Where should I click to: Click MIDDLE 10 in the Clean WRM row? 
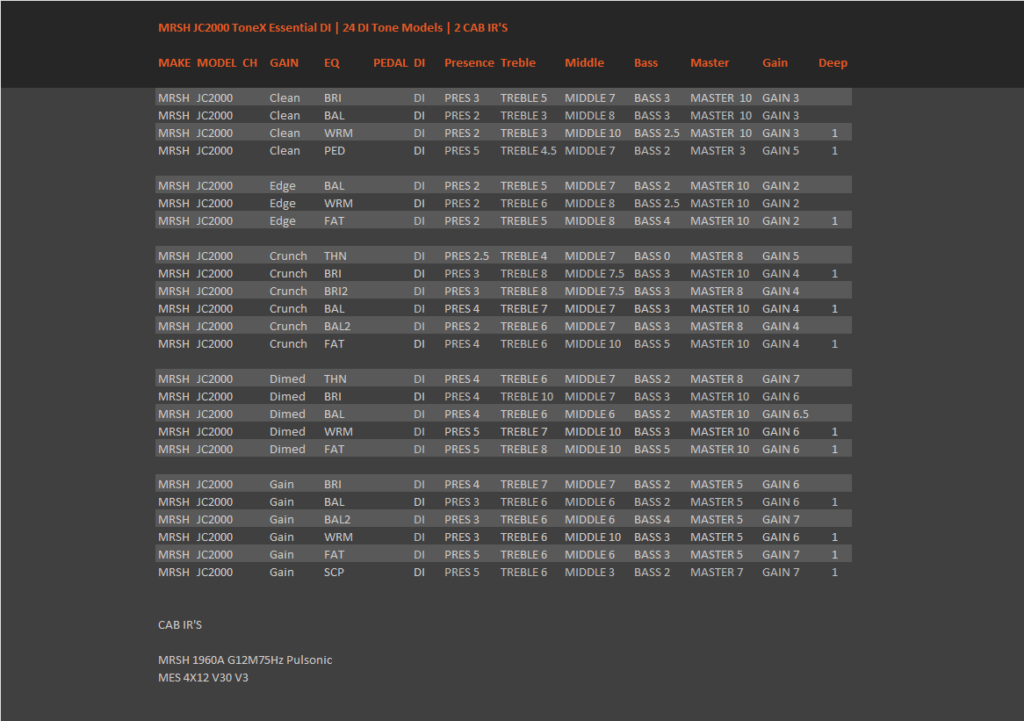[593, 133]
